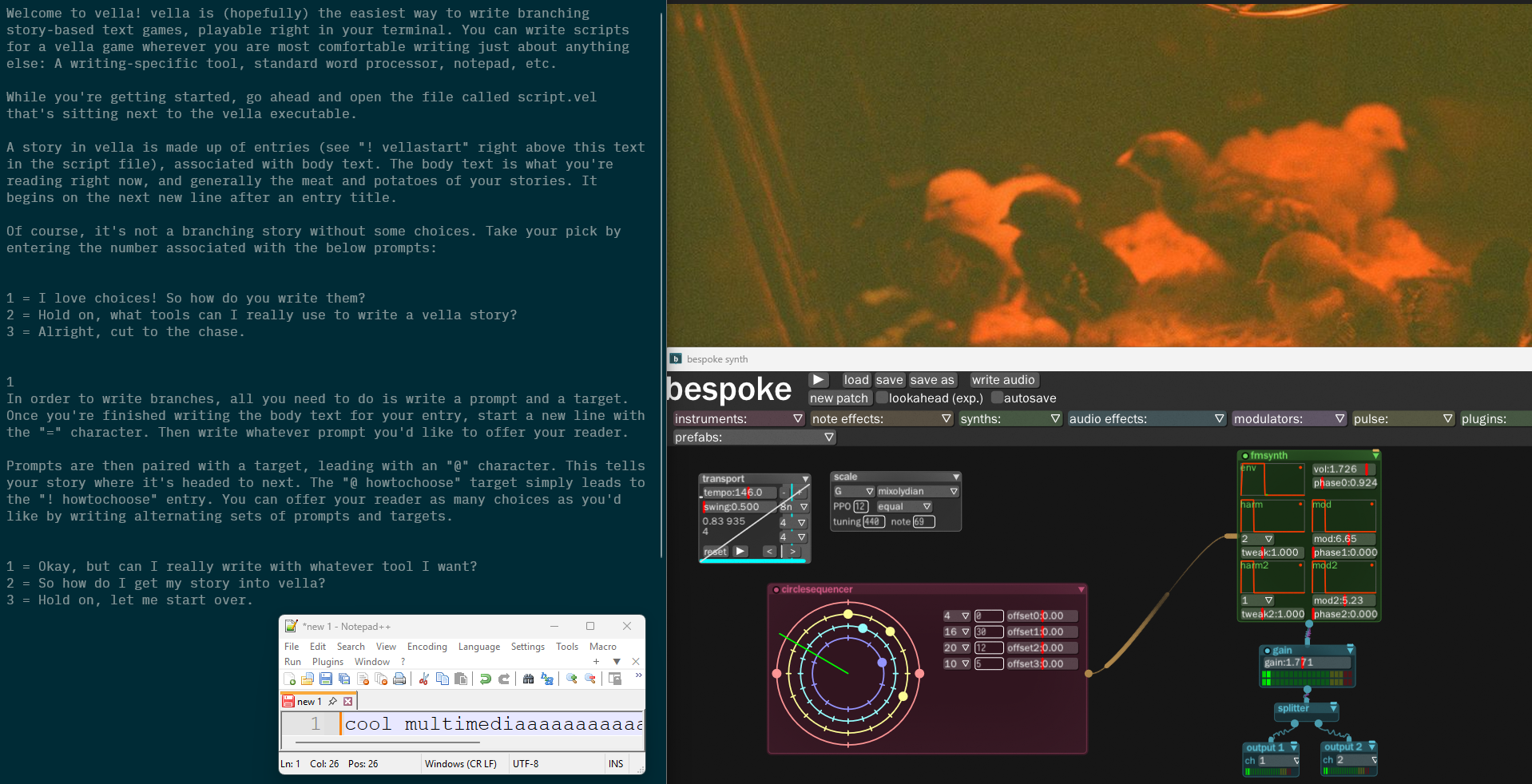Toggle the autosave checkbox in bespoke
The width and height of the screenshot is (1532, 784).
(997, 398)
